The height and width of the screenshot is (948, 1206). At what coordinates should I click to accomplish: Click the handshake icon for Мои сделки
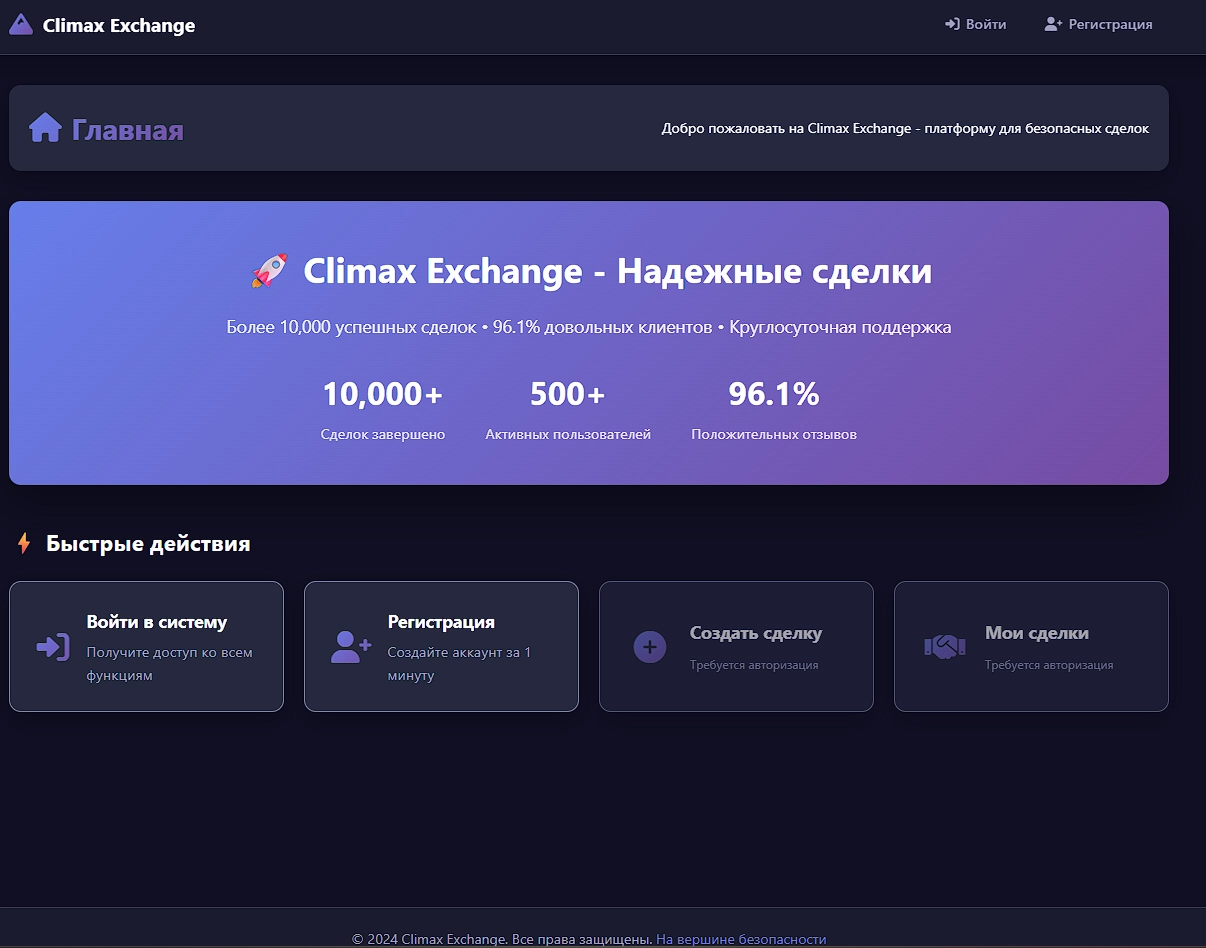(x=944, y=647)
